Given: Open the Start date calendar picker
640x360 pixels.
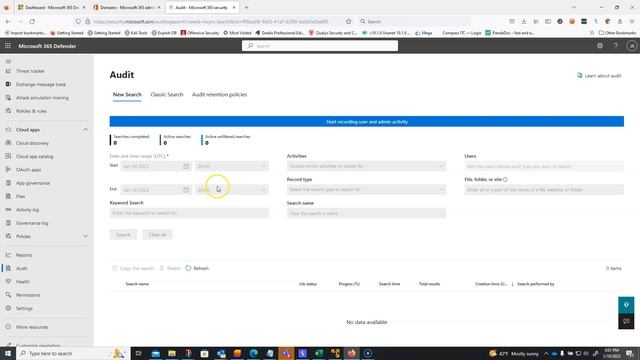Looking at the screenshot, I should pyautogui.click(x=186, y=166).
